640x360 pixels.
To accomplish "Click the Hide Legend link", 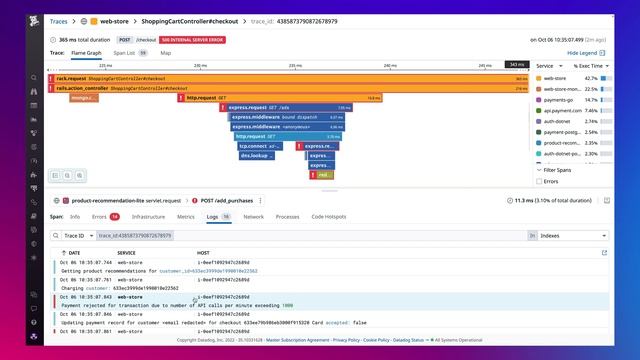I will pos(582,53).
